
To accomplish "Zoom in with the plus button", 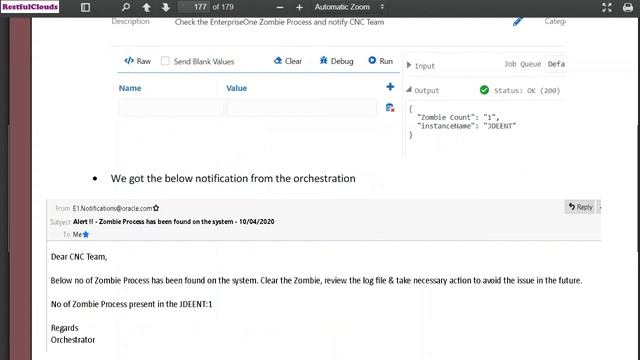I will tap(300, 7).
